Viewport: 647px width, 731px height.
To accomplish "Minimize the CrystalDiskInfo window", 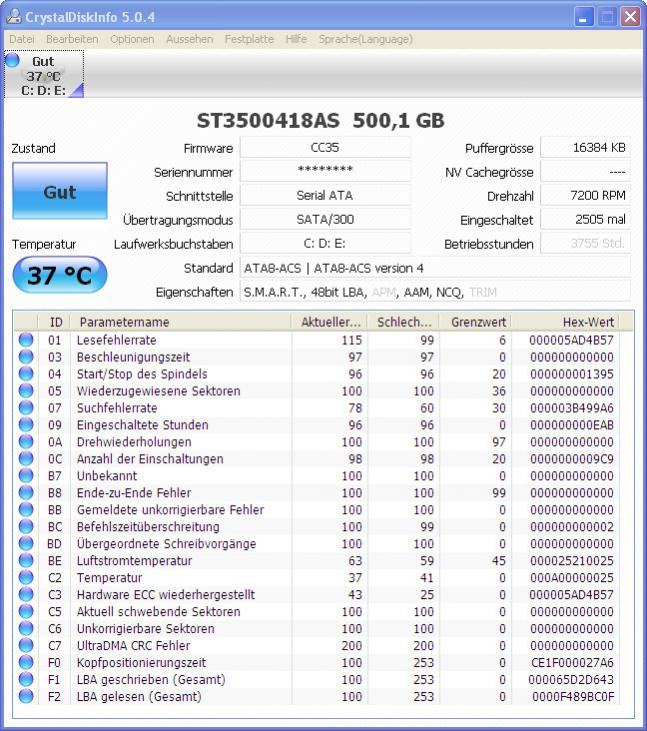I will tap(584, 17).
